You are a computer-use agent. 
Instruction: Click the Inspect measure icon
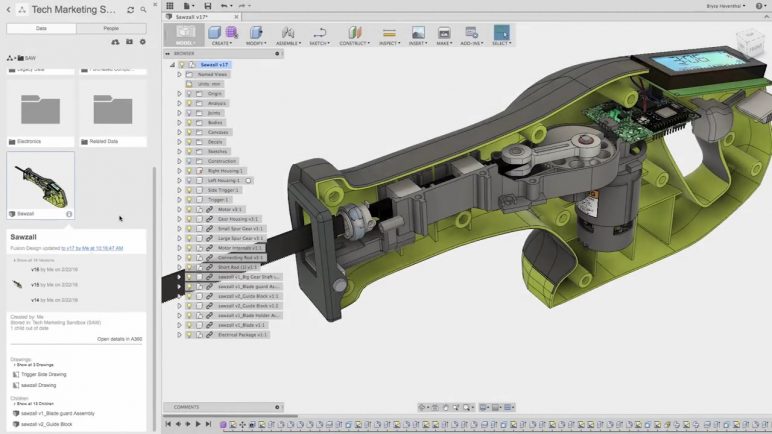tap(389, 33)
